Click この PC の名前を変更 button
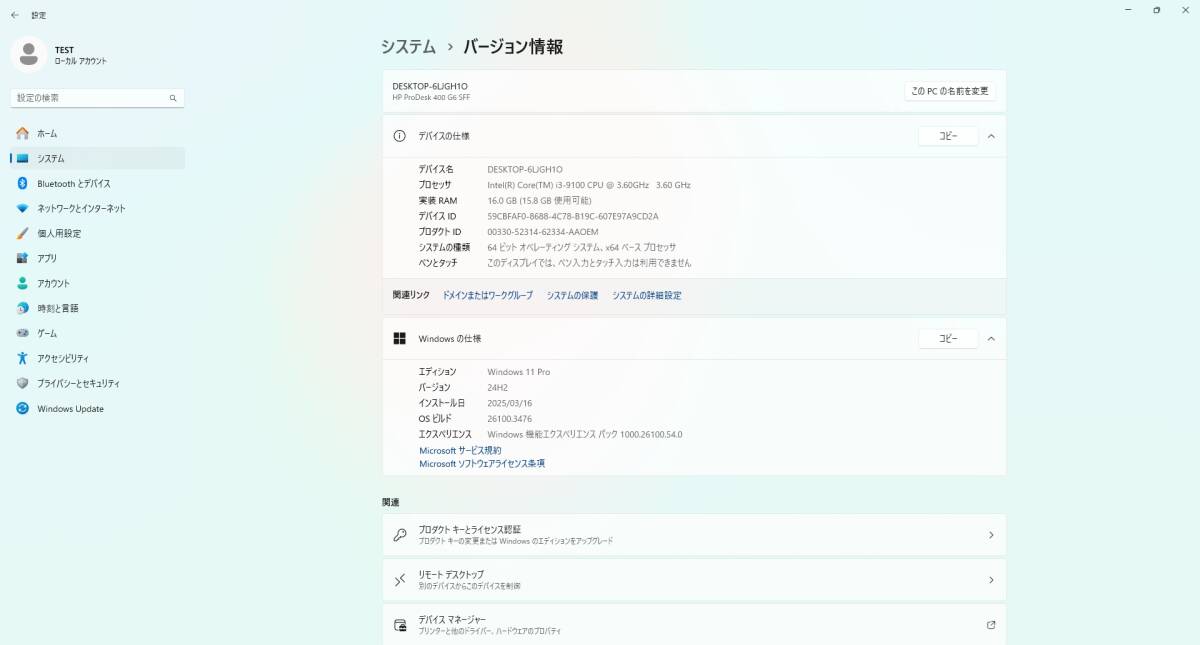Screen dimensions: 1200x645 point(950,91)
